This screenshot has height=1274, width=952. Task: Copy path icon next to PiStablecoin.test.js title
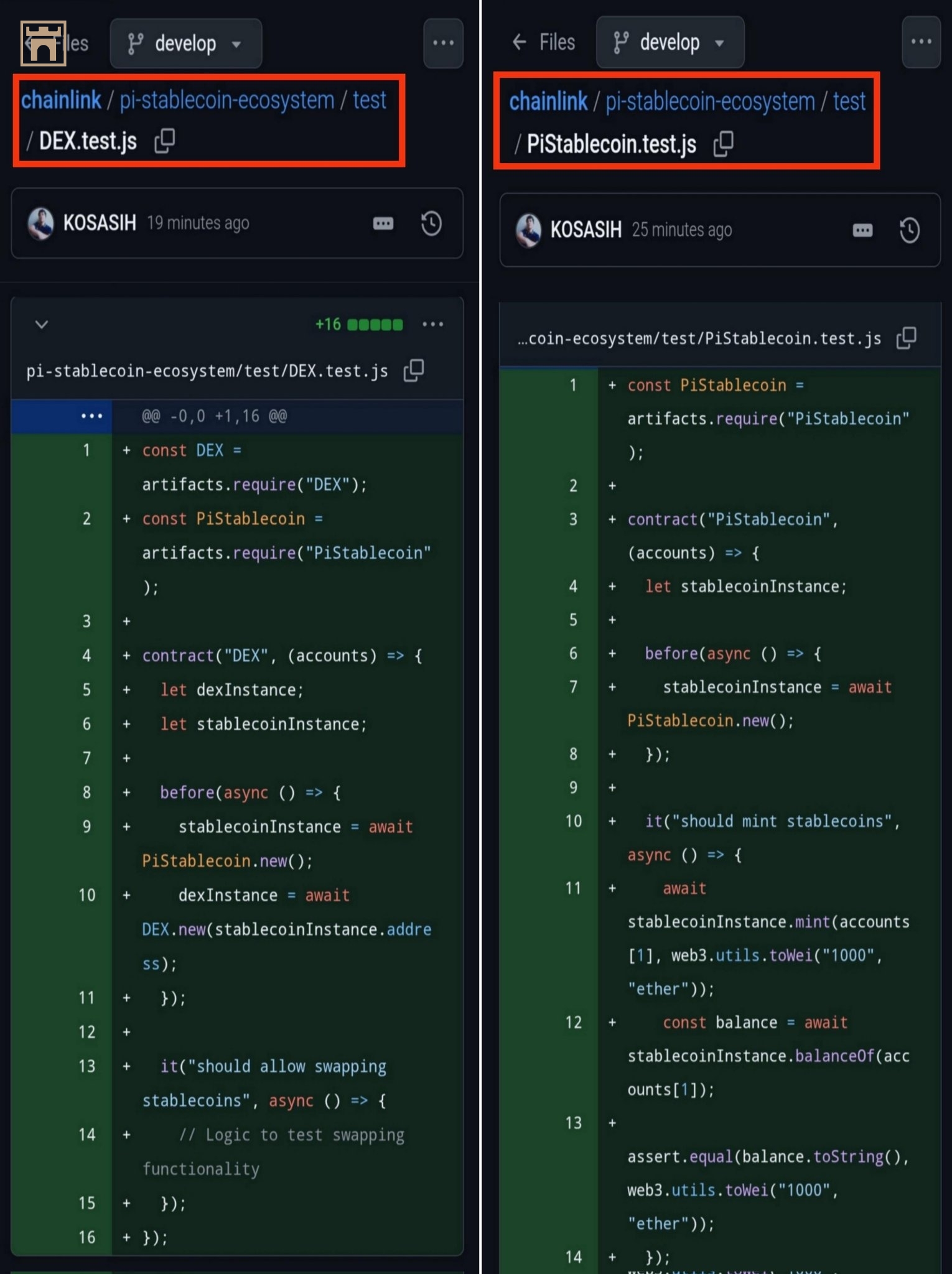pyautogui.click(x=724, y=144)
